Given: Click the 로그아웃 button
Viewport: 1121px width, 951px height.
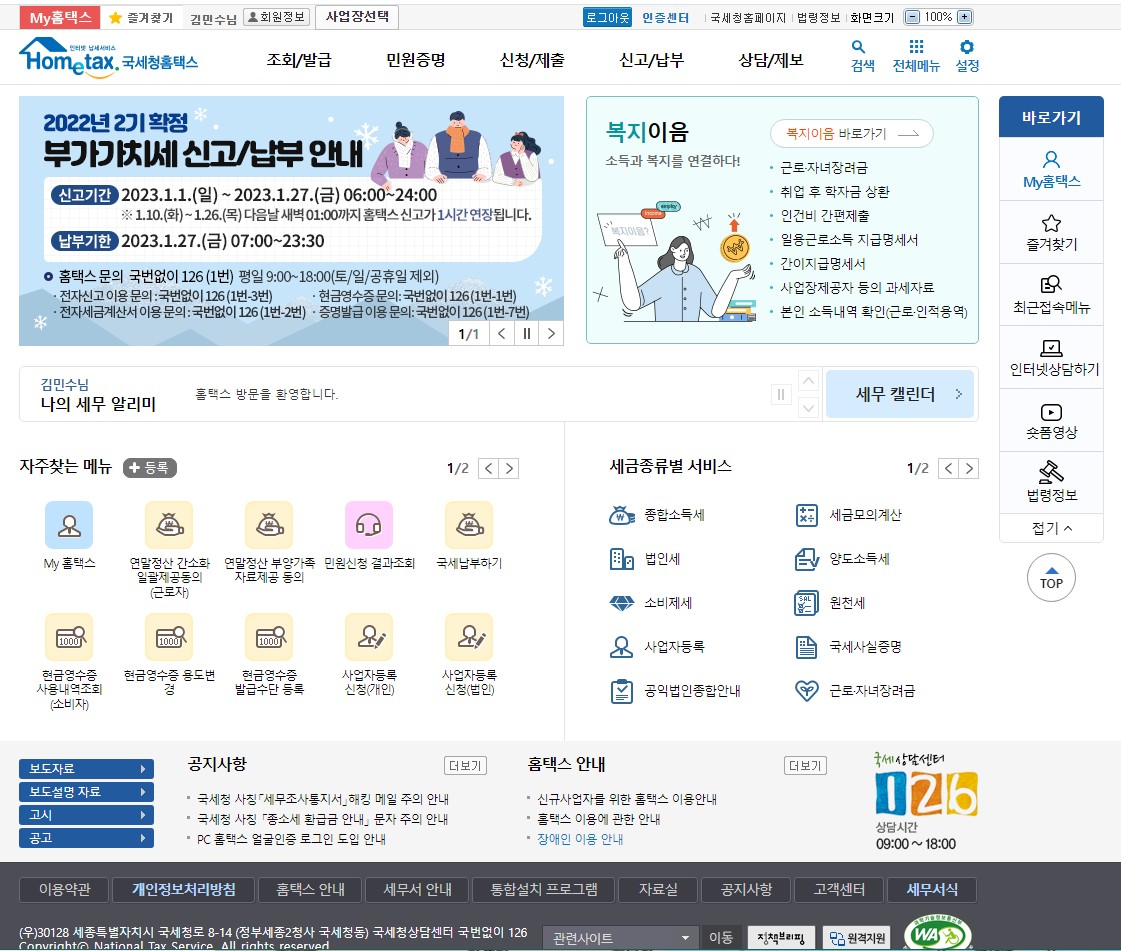Looking at the screenshot, I should point(607,17).
